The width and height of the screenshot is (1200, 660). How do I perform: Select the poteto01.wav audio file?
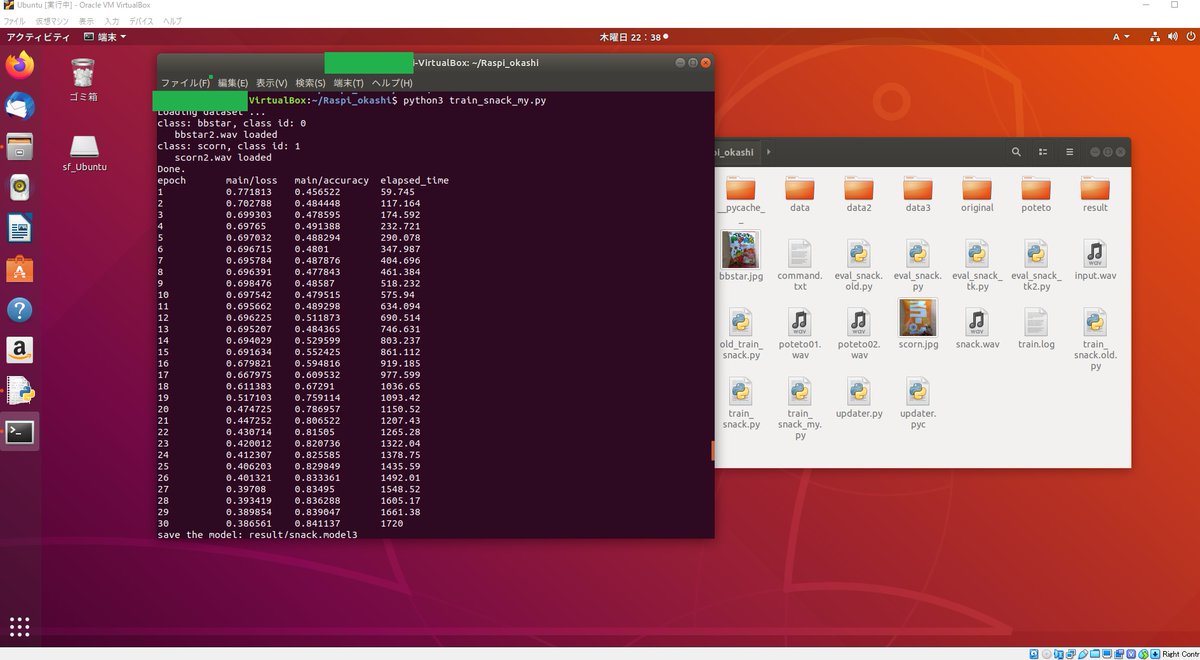800,334
